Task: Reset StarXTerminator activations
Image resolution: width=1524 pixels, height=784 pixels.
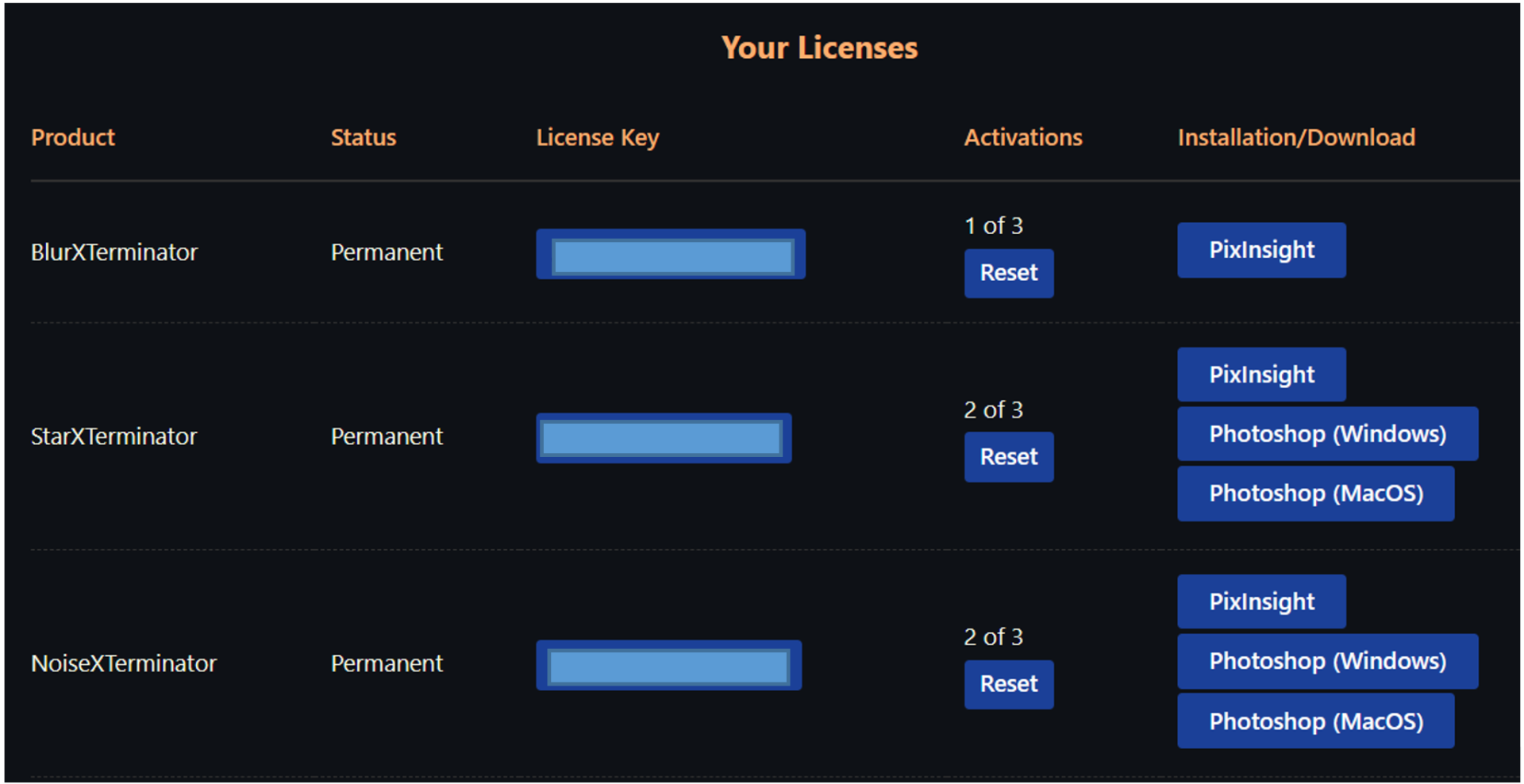Action: 1009,457
